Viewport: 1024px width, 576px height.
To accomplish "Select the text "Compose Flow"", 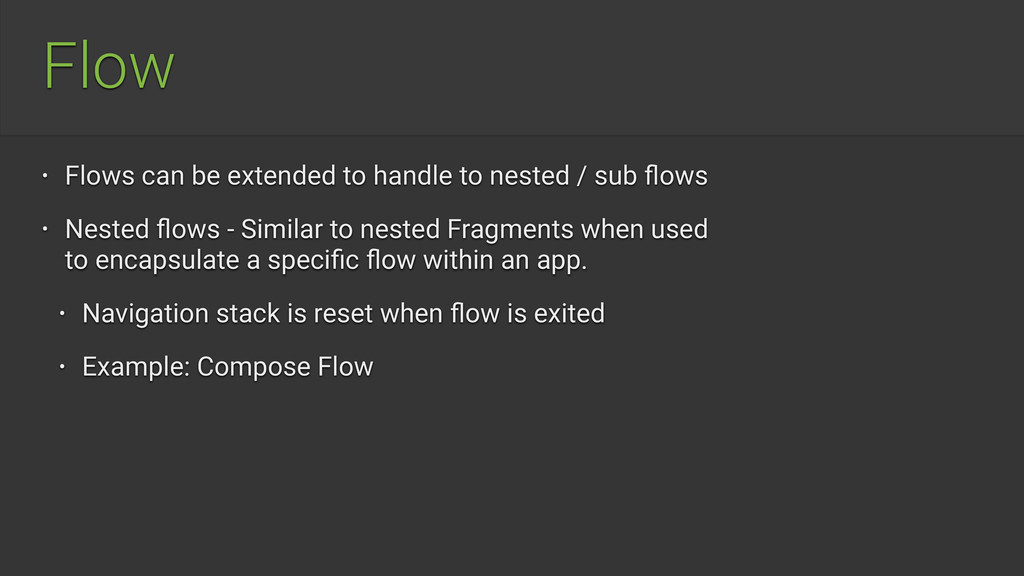I will 285,367.
